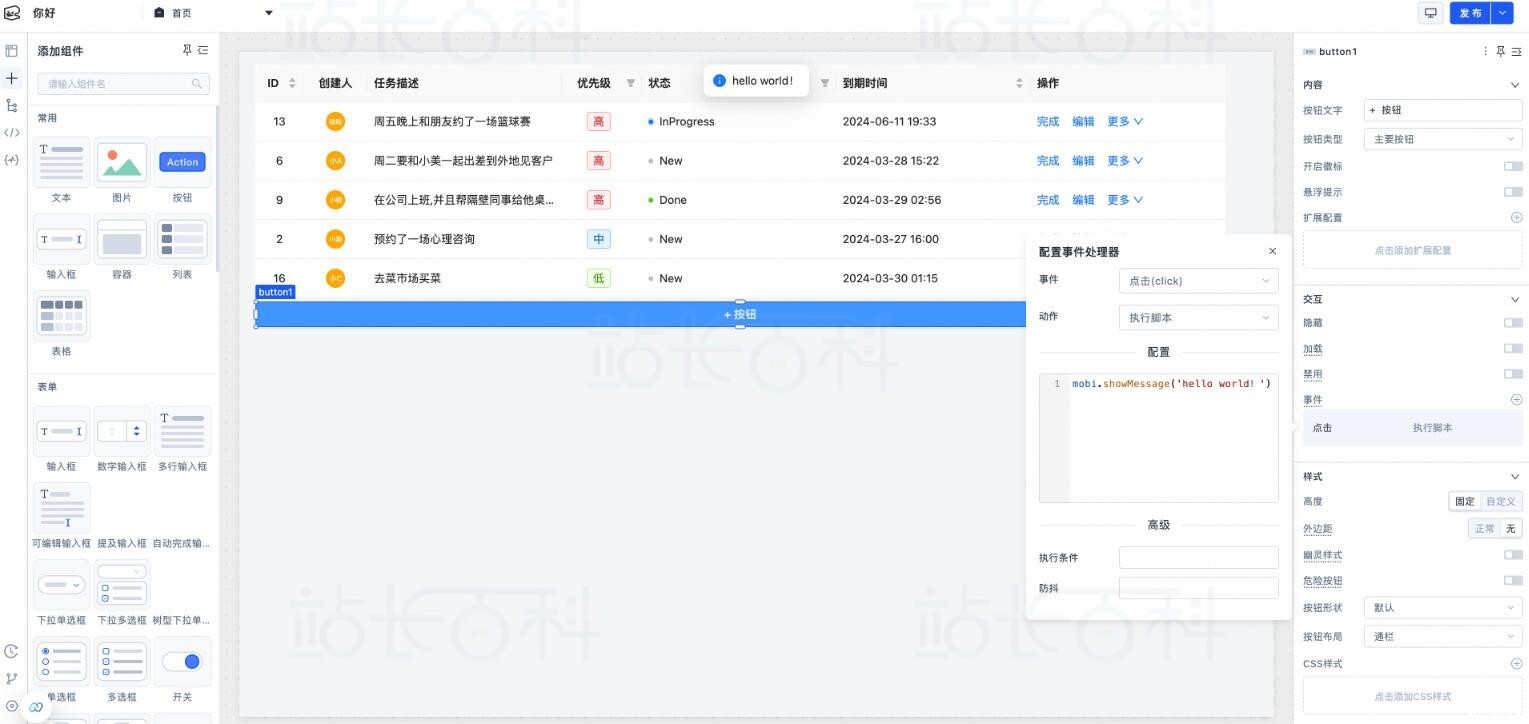Expand the 首页 page dropdown in top bar

[x=267, y=13]
